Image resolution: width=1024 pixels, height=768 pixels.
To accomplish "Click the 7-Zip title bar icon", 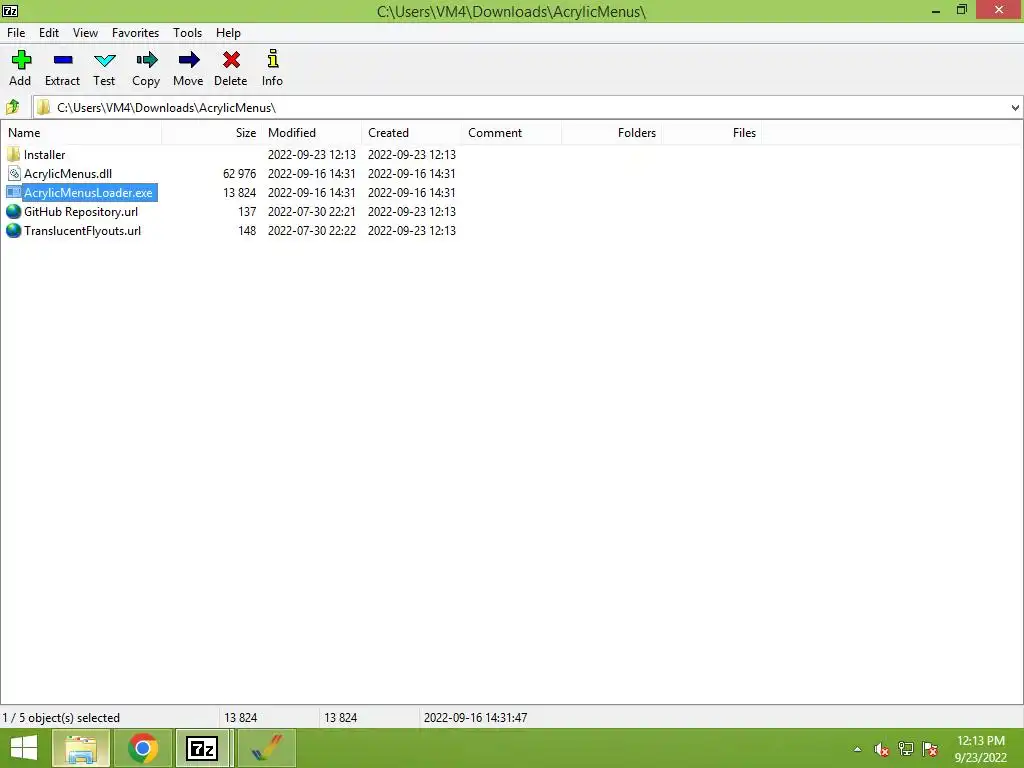I will (10, 10).
